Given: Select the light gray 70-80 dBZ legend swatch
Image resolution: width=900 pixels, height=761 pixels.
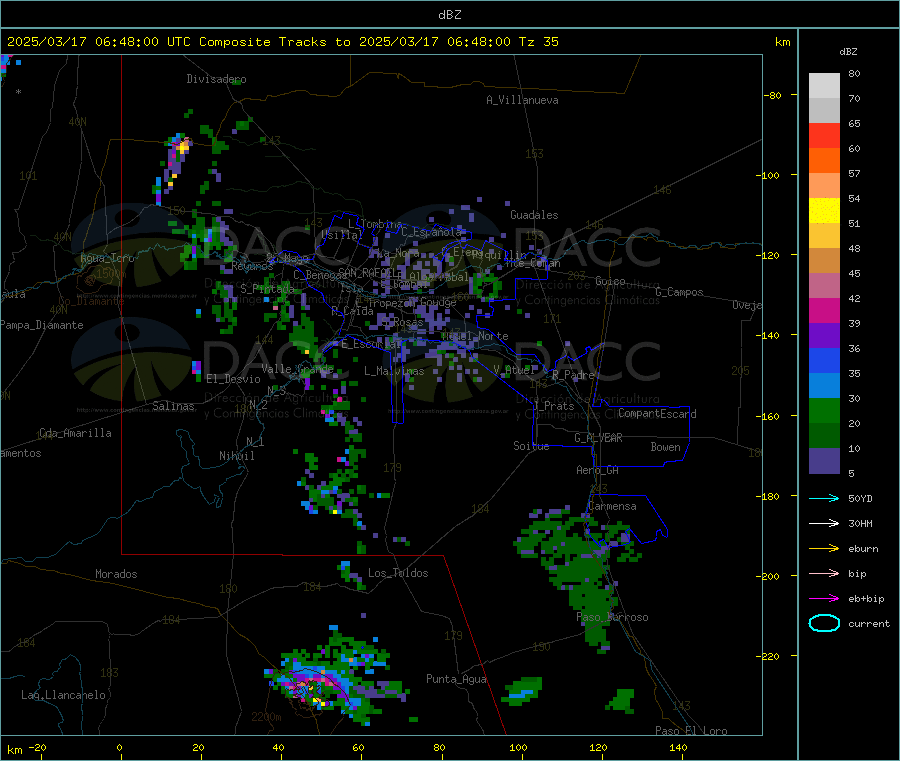Looking at the screenshot, I should 824,86.
